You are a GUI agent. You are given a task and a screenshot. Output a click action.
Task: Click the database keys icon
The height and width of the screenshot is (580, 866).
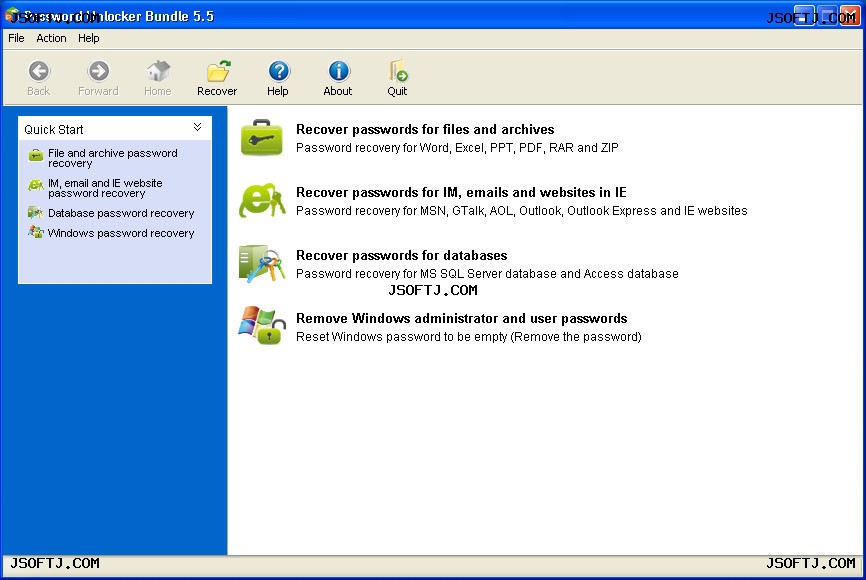point(262,263)
